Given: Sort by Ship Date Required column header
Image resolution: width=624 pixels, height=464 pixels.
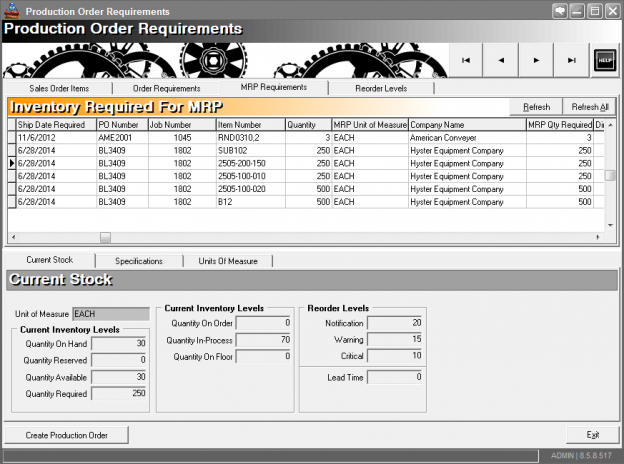Looking at the screenshot, I should pyautogui.click(x=56, y=125).
